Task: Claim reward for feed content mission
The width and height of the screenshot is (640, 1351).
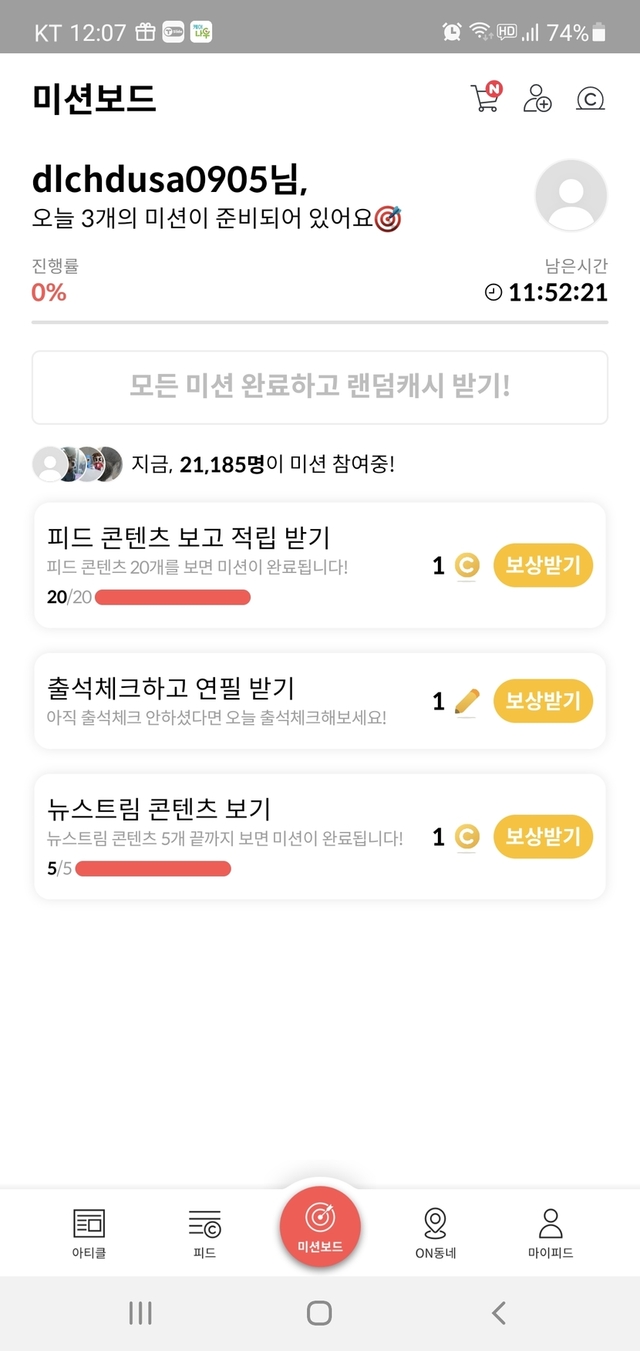Action: tap(543, 566)
